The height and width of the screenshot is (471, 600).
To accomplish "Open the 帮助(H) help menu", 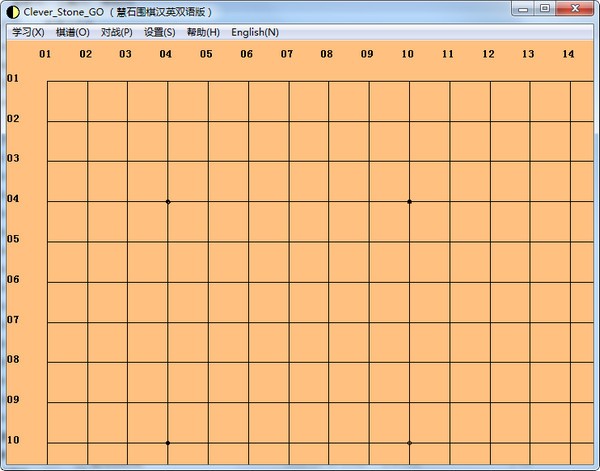I will pos(203,33).
